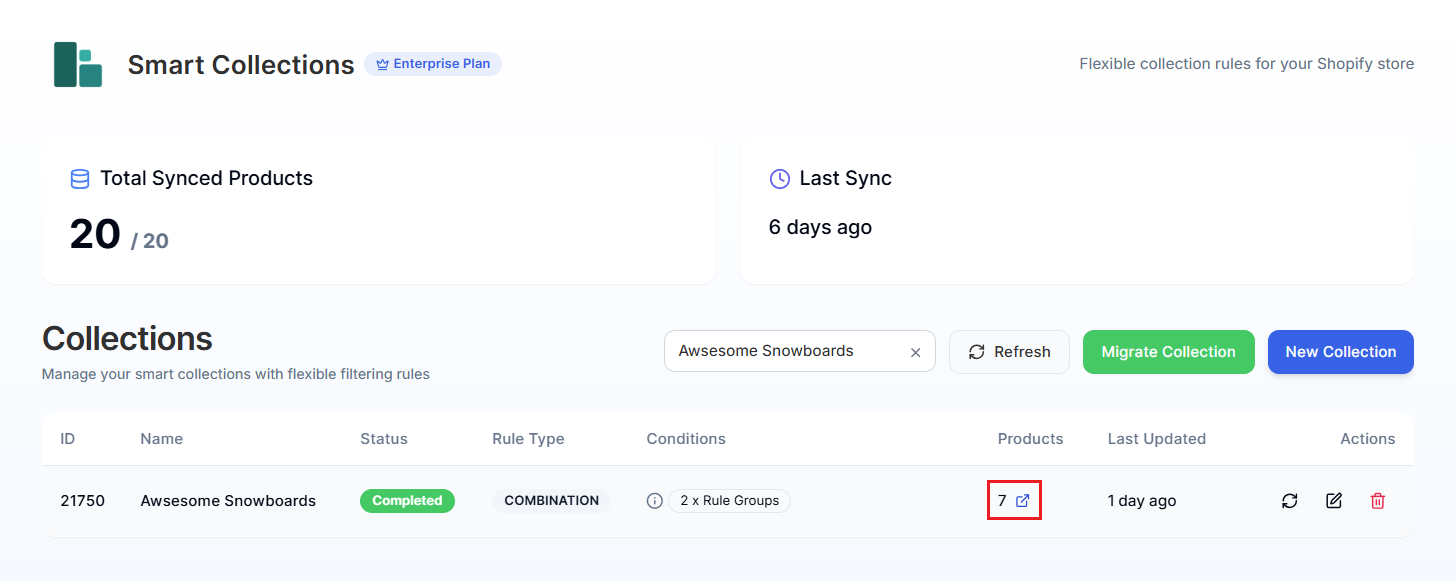Start a Migrate Collection
Screen dimensions: 1456x581
coord(1168,351)
